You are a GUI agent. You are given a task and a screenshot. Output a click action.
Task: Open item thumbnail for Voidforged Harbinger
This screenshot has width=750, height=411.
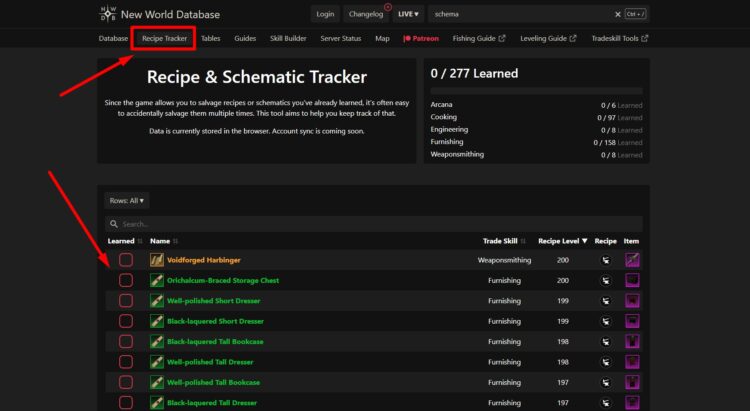pyautogui.click(x=632, y=260)
